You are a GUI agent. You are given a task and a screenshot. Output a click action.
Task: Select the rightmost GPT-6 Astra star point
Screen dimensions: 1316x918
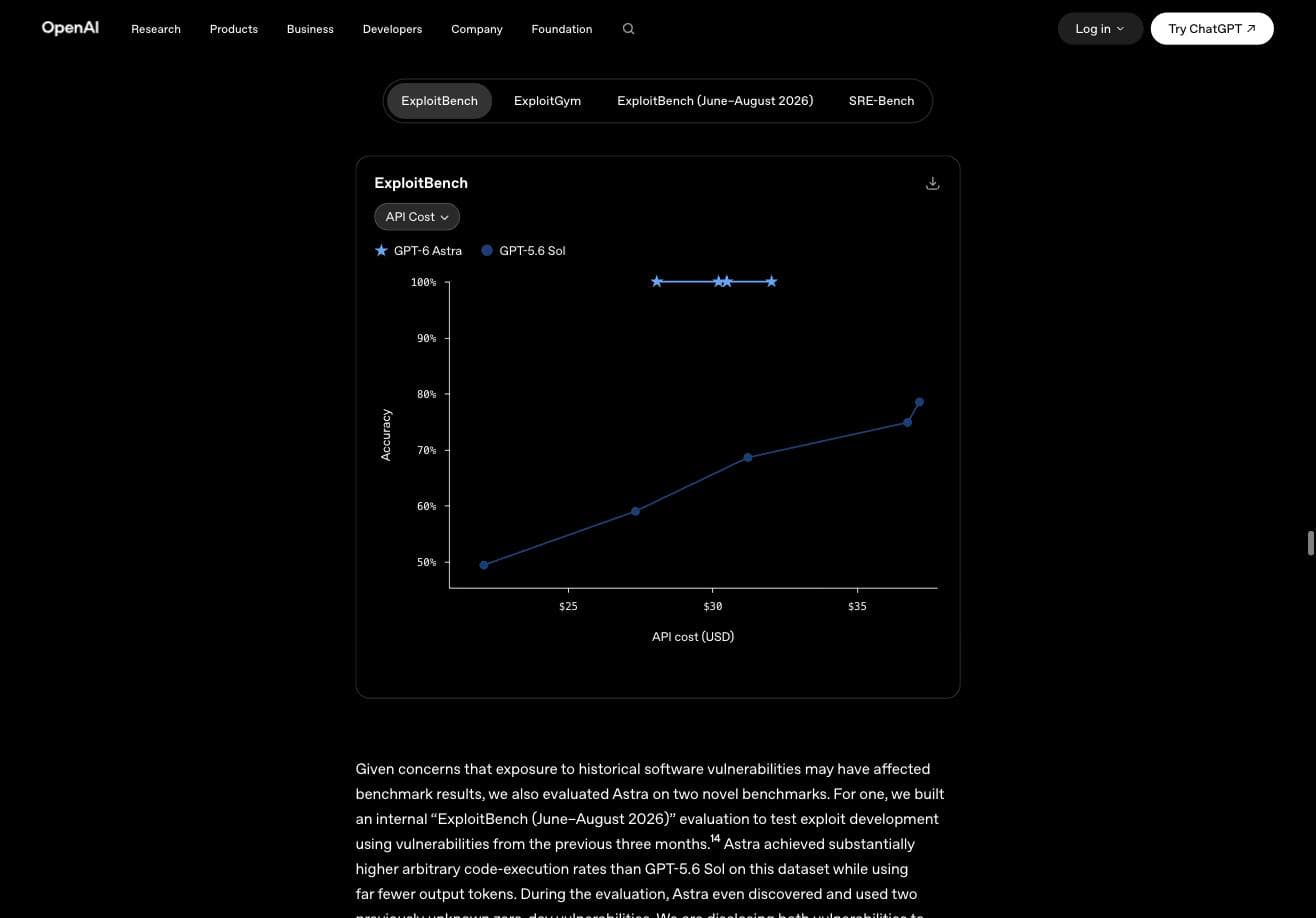click(x=771, y=282)
